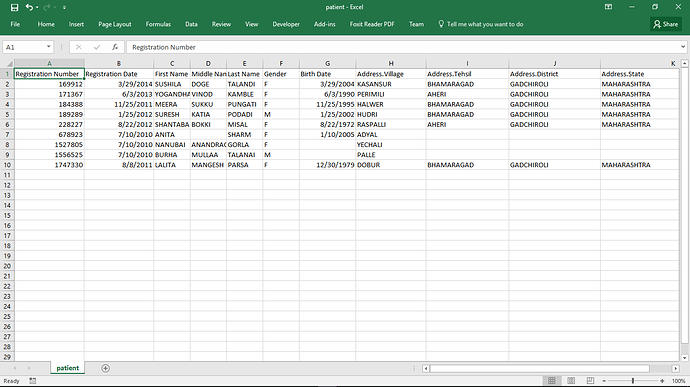690x387 pixels.
Task: Click the Address.State header cell
Action: click(x=639, y=74)
